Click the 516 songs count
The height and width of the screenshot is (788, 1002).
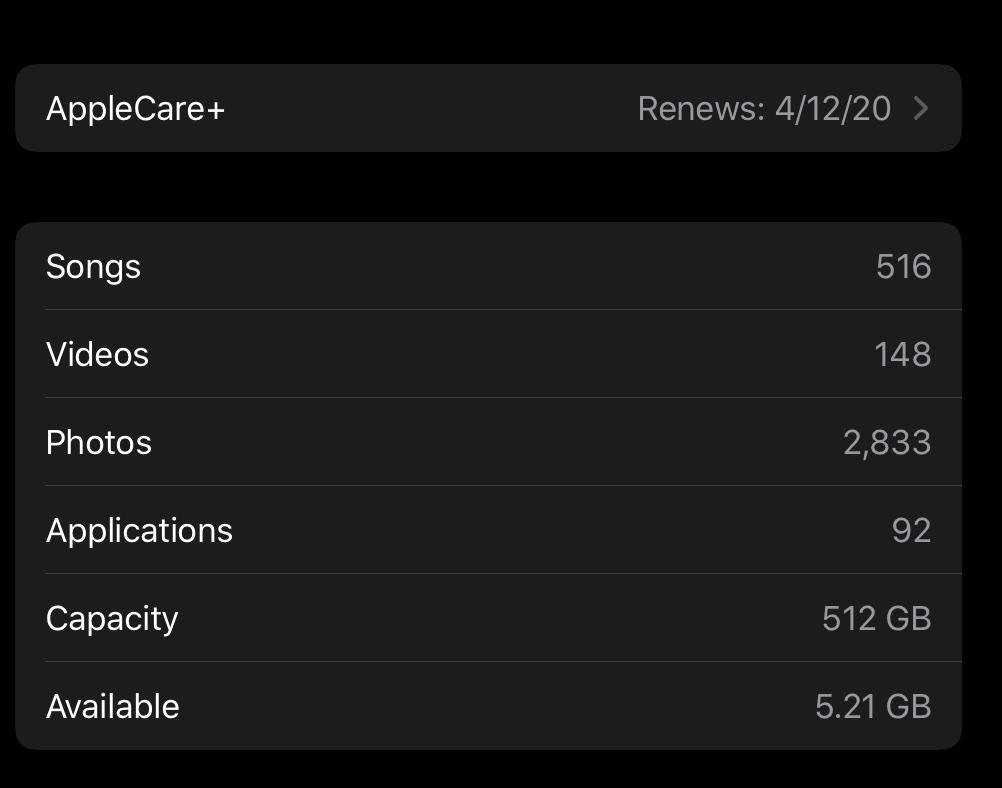(903, 267)
